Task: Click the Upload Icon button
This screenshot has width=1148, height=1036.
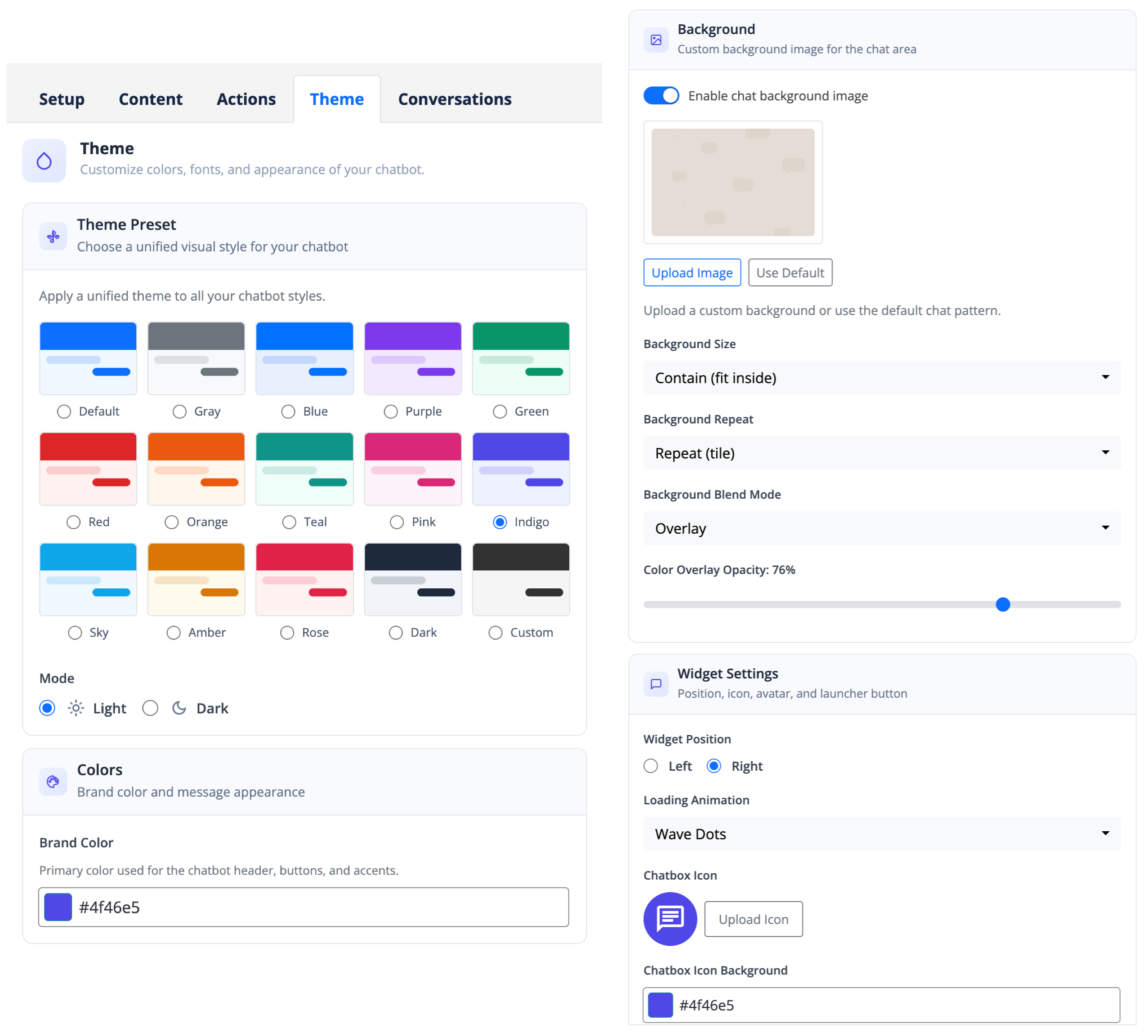Action: pyautogui.click(x=754, y=918)
